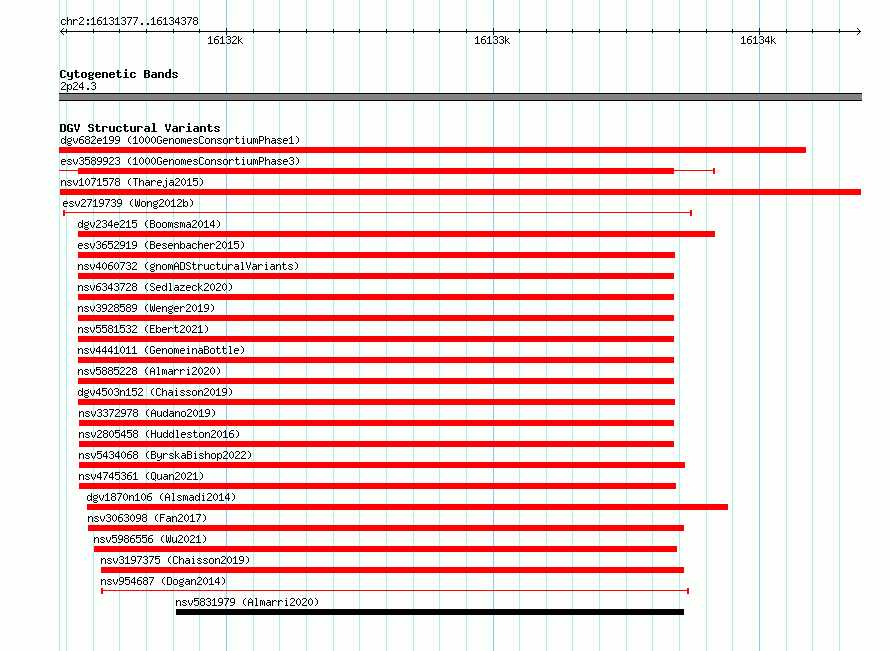
Task: Open dgv4503n152 (Chaisson2019) label
Action: click(x=155, y=392)
